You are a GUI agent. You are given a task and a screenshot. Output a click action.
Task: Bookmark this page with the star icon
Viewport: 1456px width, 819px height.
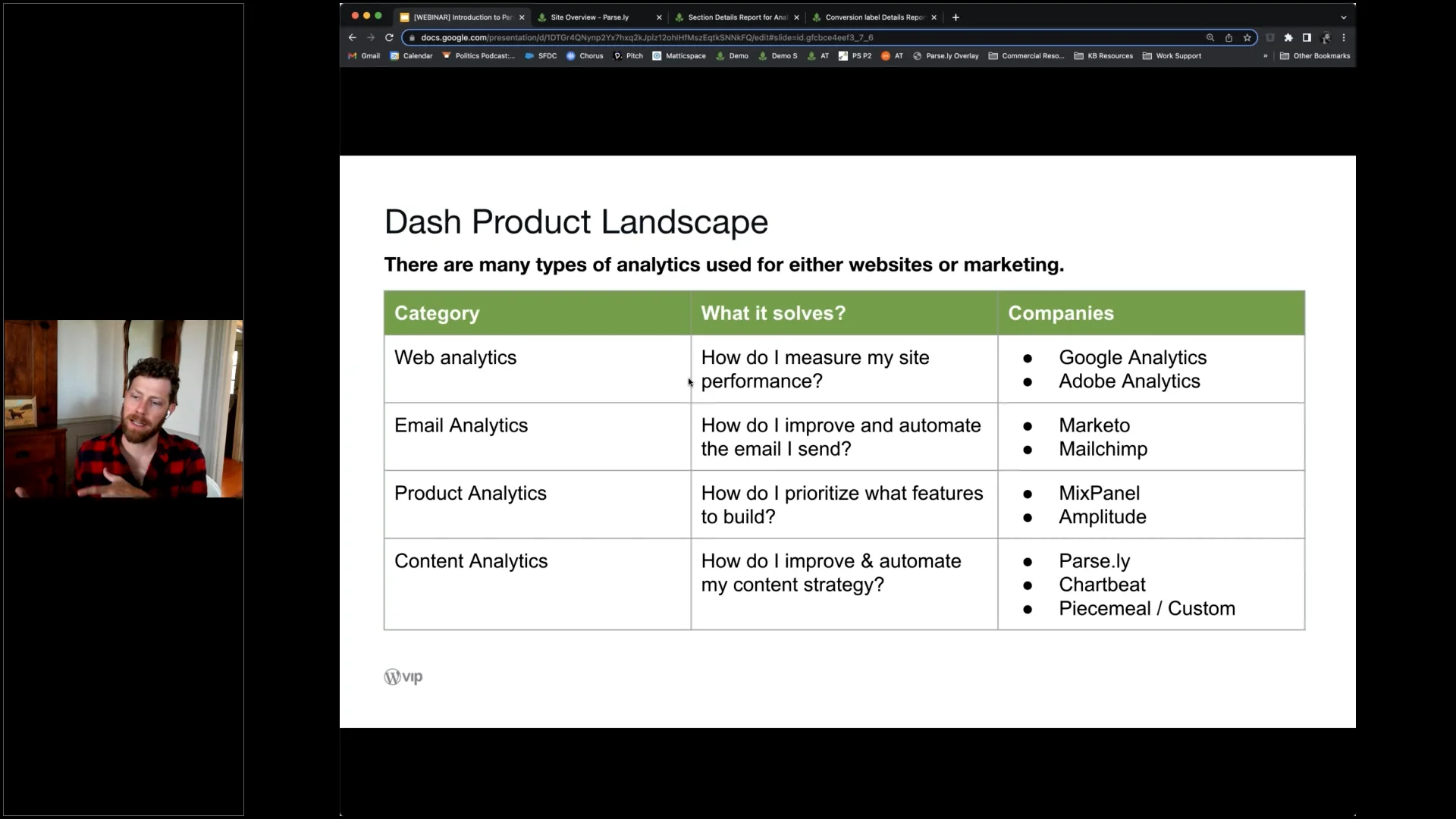point(1247,37)
